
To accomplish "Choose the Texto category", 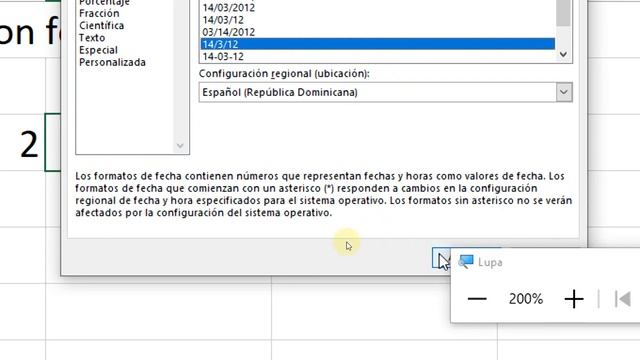I will click(x=92, y=38).
